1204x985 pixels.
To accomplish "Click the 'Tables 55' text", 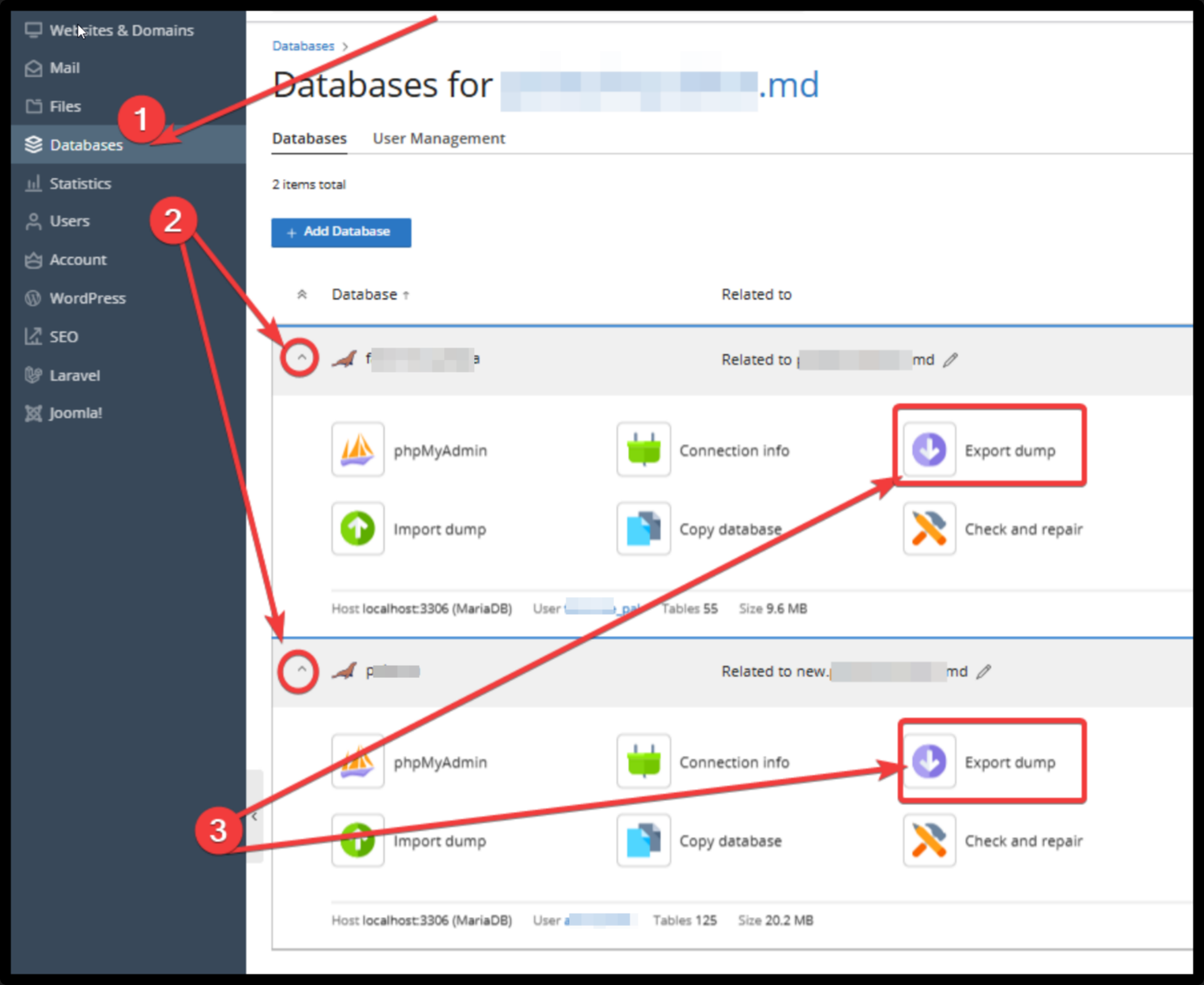I will tap(690, 608).
